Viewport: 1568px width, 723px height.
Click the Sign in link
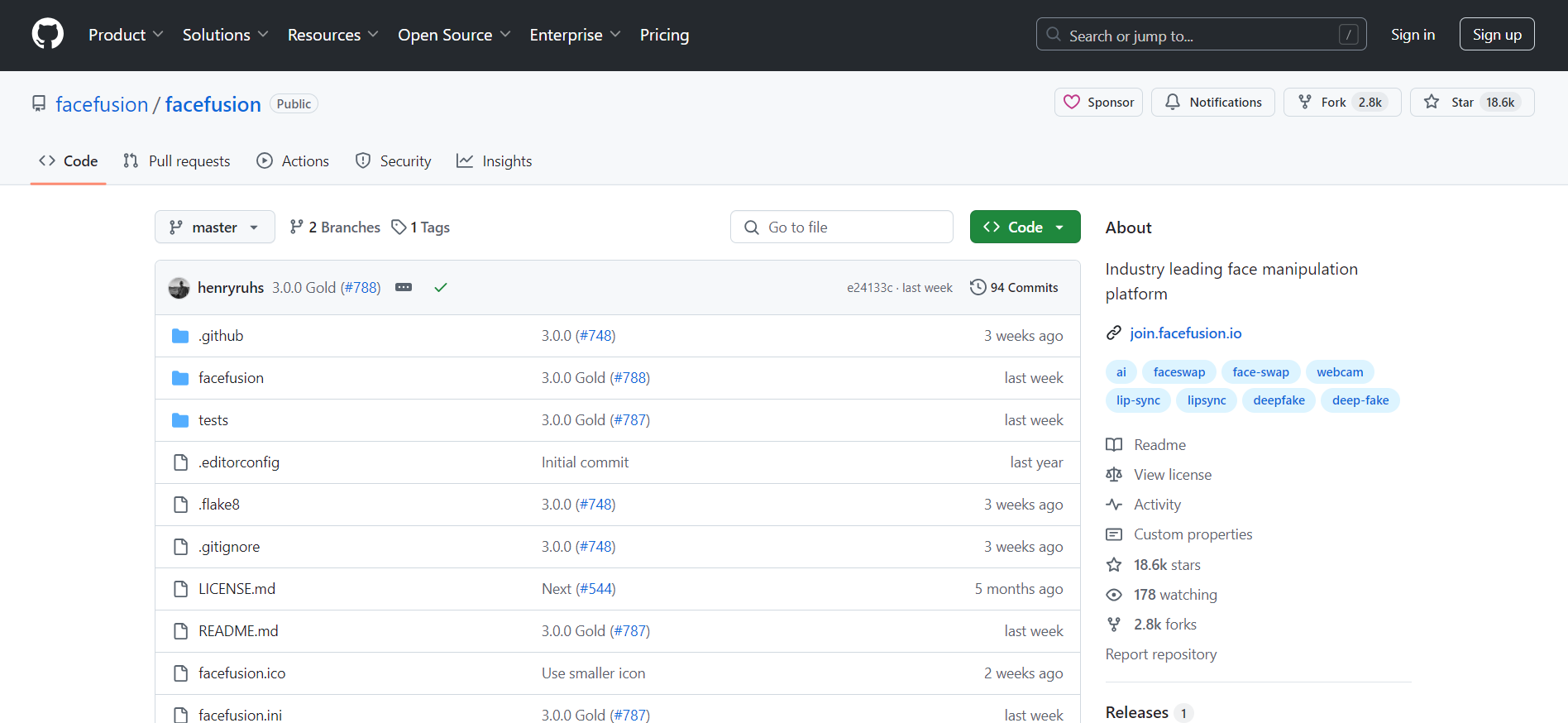click(1413, 35)
